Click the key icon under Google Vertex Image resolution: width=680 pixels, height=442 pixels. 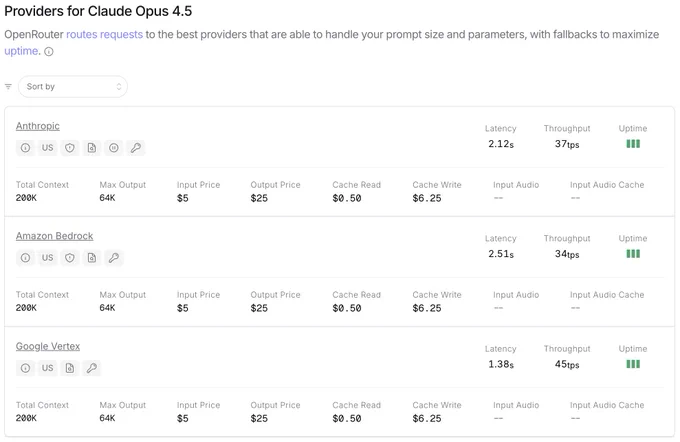(x=92, y=368)
